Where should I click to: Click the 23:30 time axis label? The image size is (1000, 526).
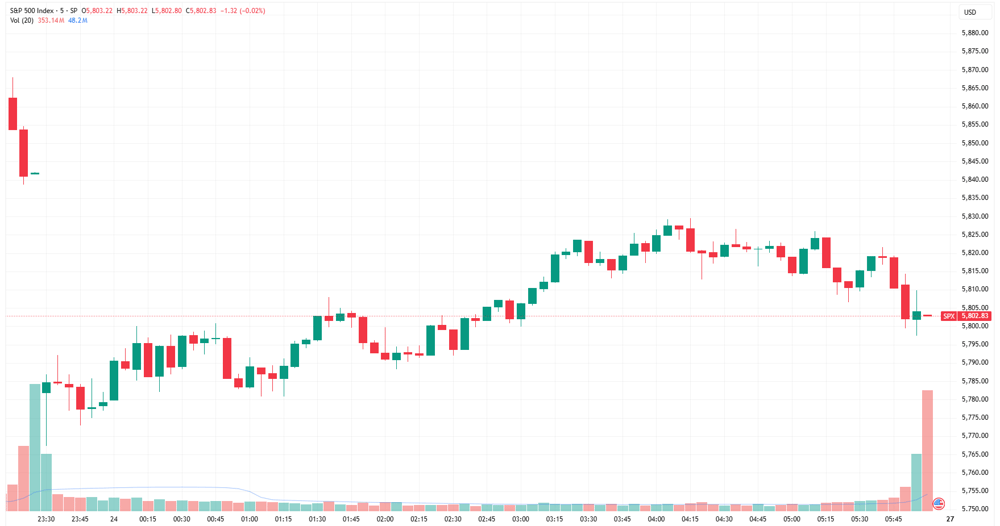pos(46,519)
